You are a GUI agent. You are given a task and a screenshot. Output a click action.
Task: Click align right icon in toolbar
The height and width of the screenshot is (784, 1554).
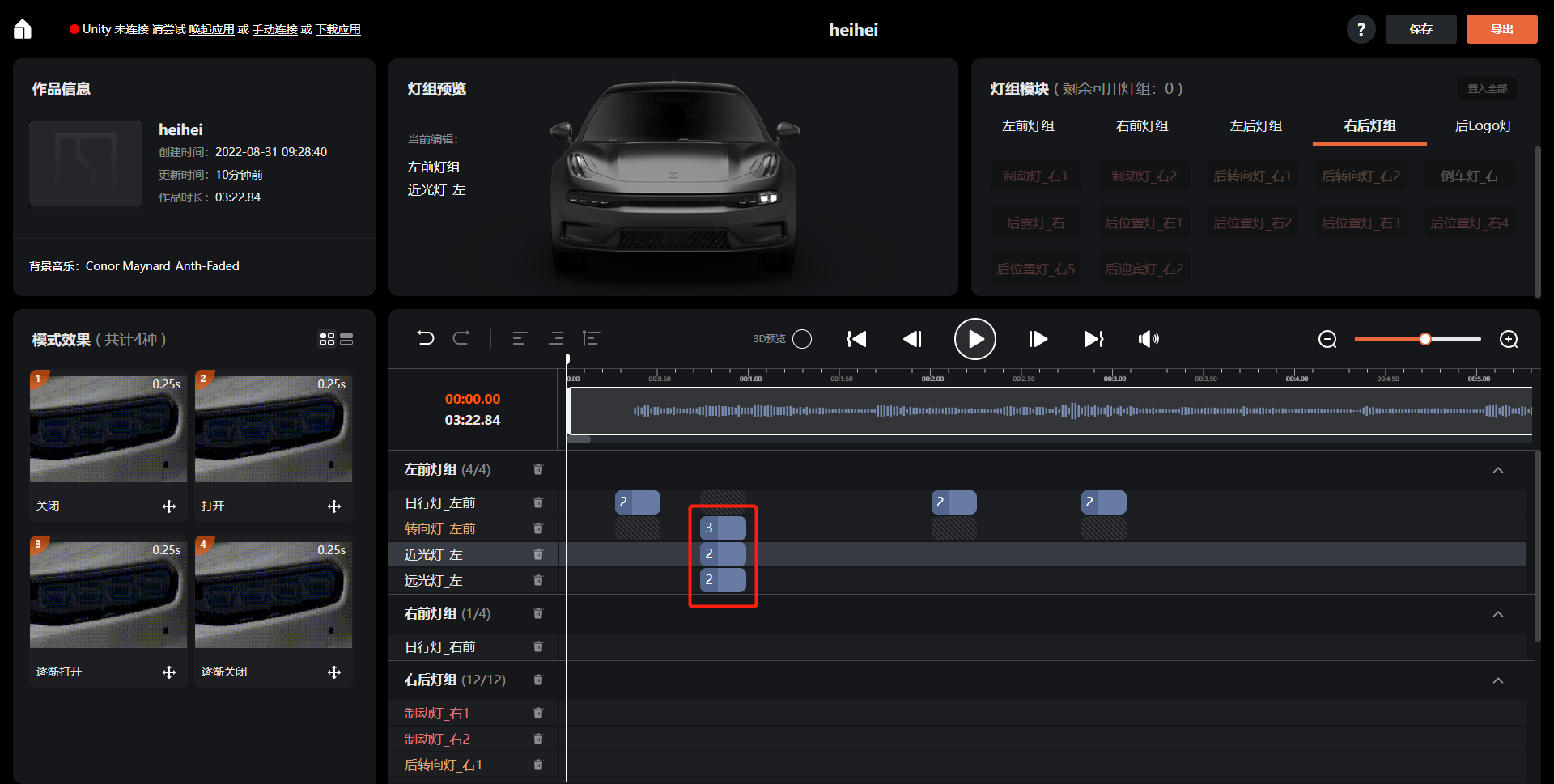tap(556, 338)
